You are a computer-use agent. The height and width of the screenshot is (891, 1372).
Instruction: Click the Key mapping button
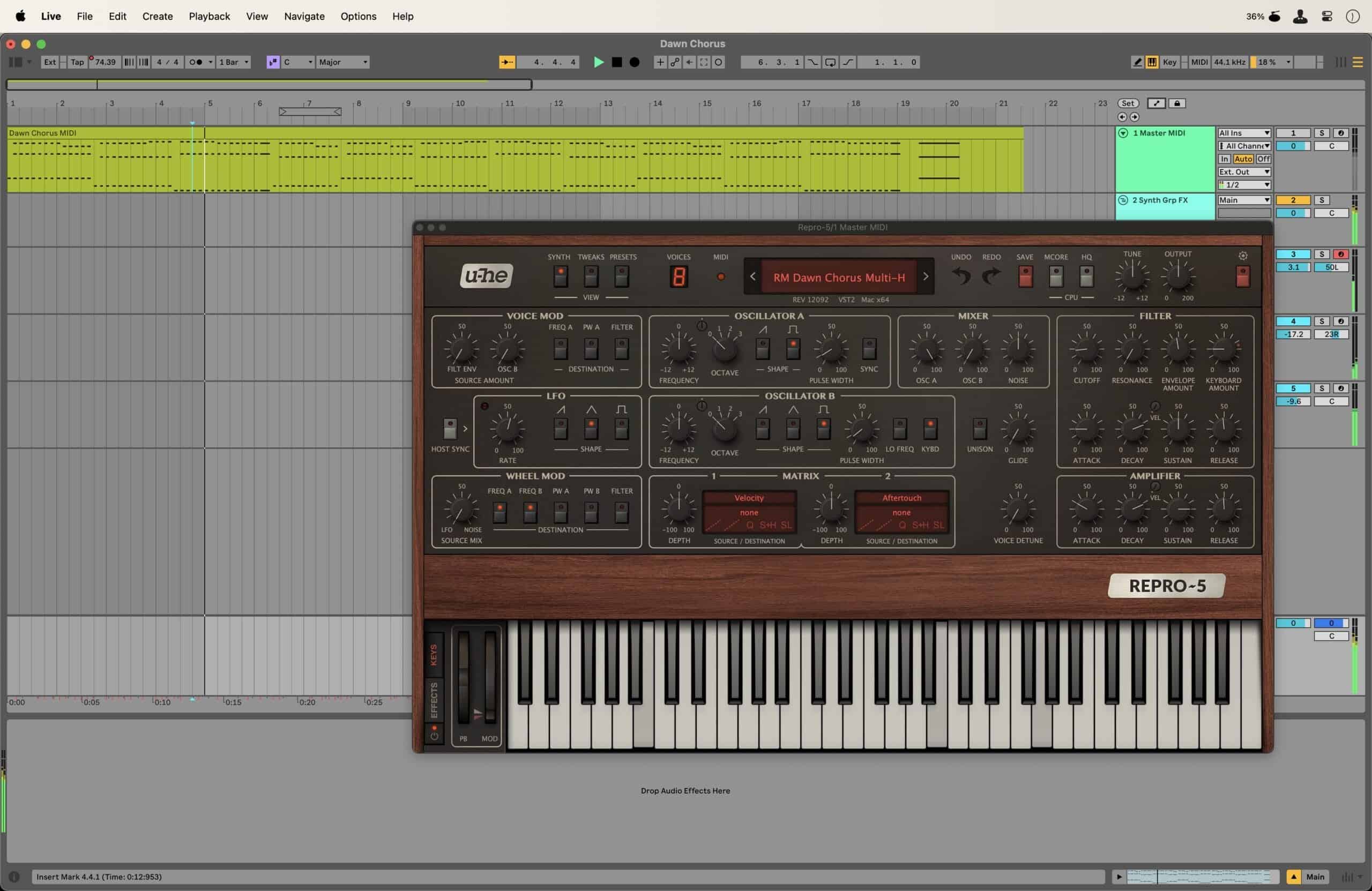point(1169,62)
